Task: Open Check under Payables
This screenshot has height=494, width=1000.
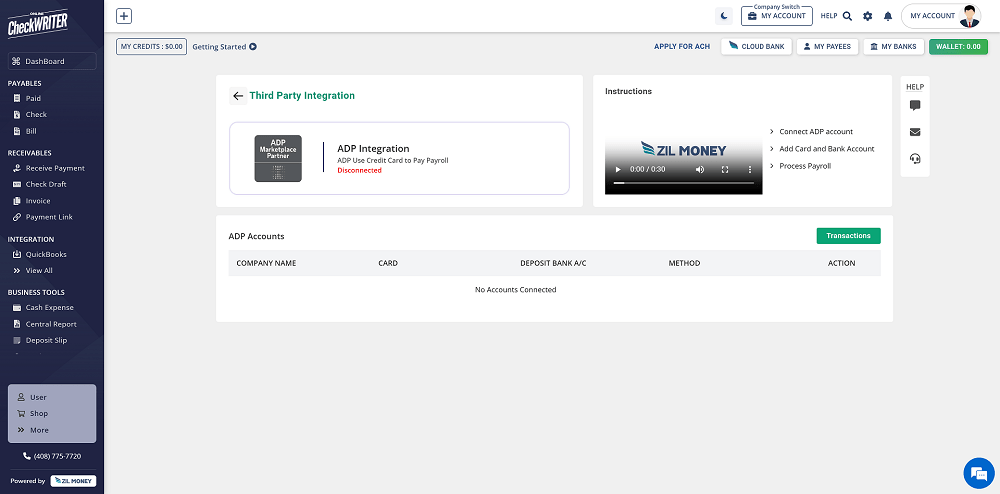Action: 36,115
